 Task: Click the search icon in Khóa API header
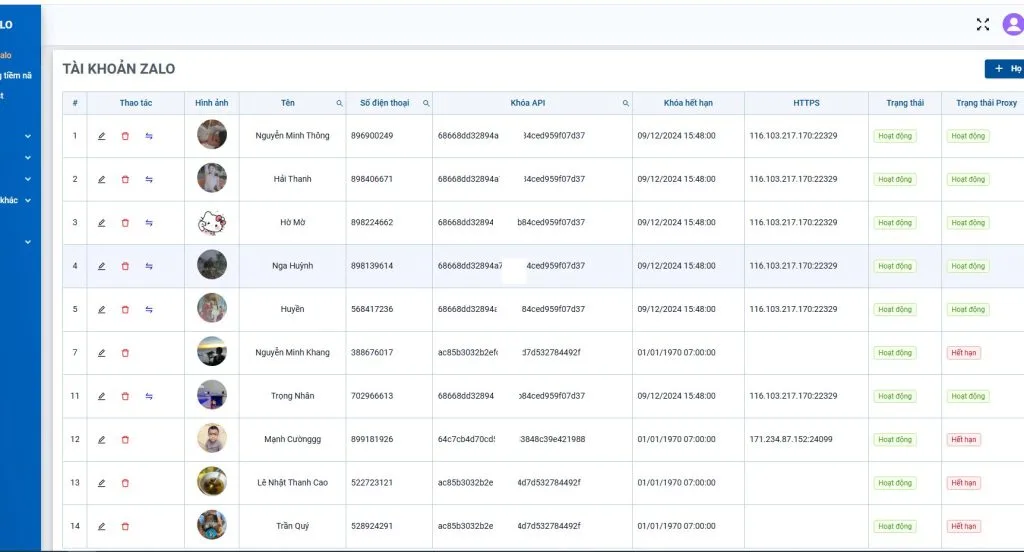[x=626, y=103]
